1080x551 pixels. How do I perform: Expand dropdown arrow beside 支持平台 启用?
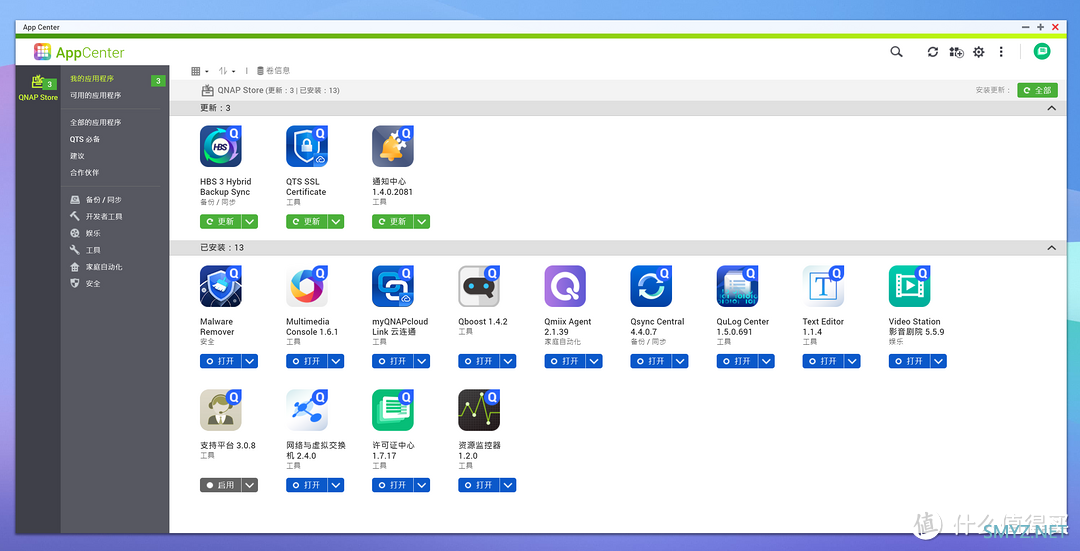[x=249, y=485]
